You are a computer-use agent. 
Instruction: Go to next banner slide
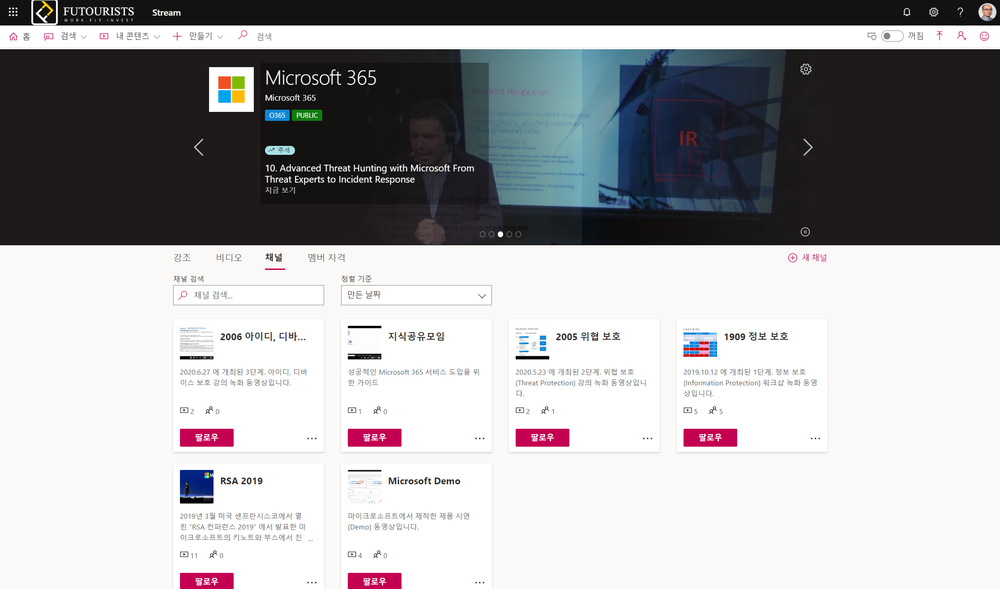click(x=807, y=147)
